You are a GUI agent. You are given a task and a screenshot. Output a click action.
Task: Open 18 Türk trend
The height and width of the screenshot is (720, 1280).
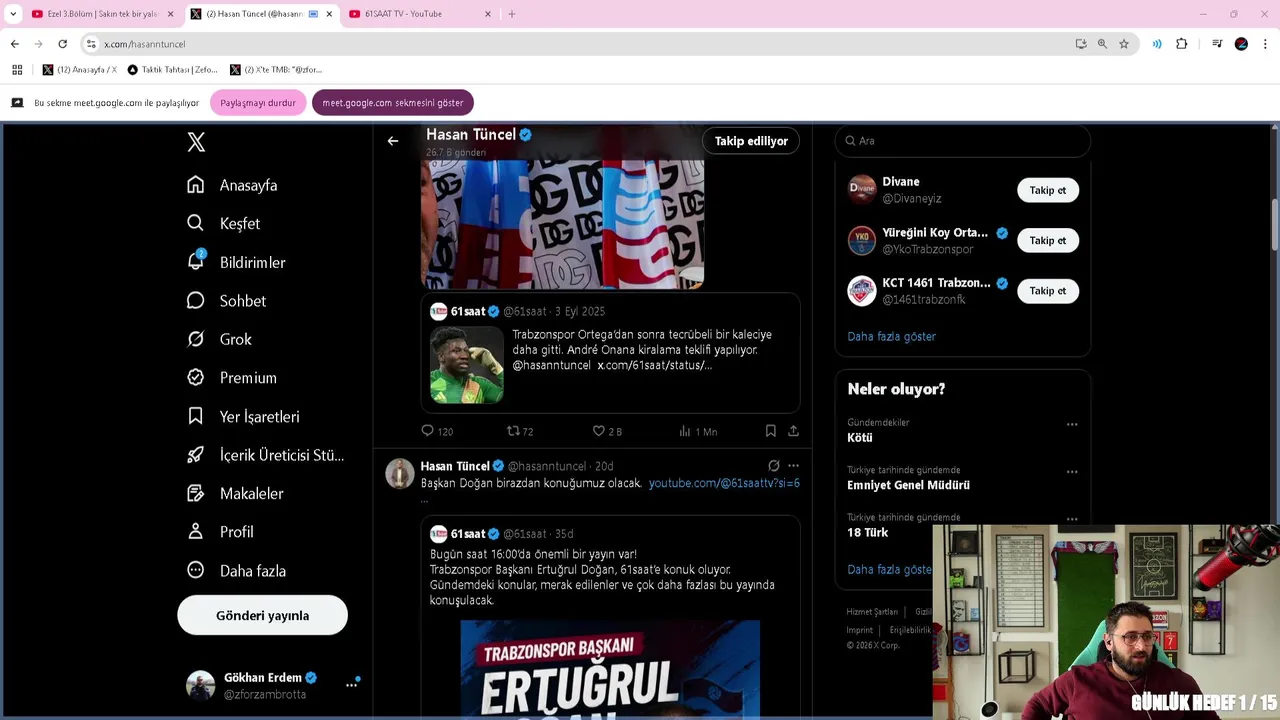867,532
